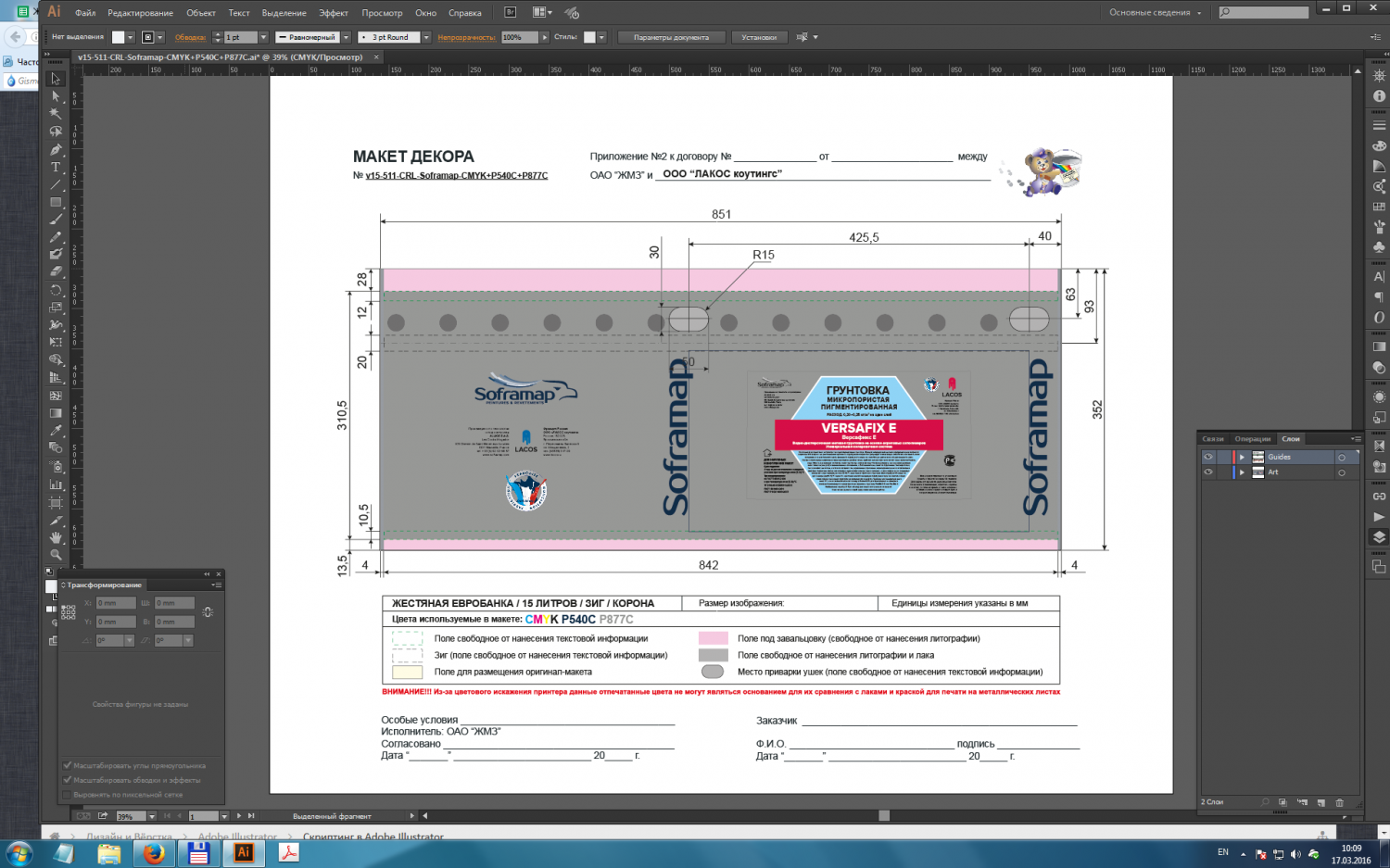Select the Zoom tool
The image size is (1390, 868).
(x=56, y=555)
